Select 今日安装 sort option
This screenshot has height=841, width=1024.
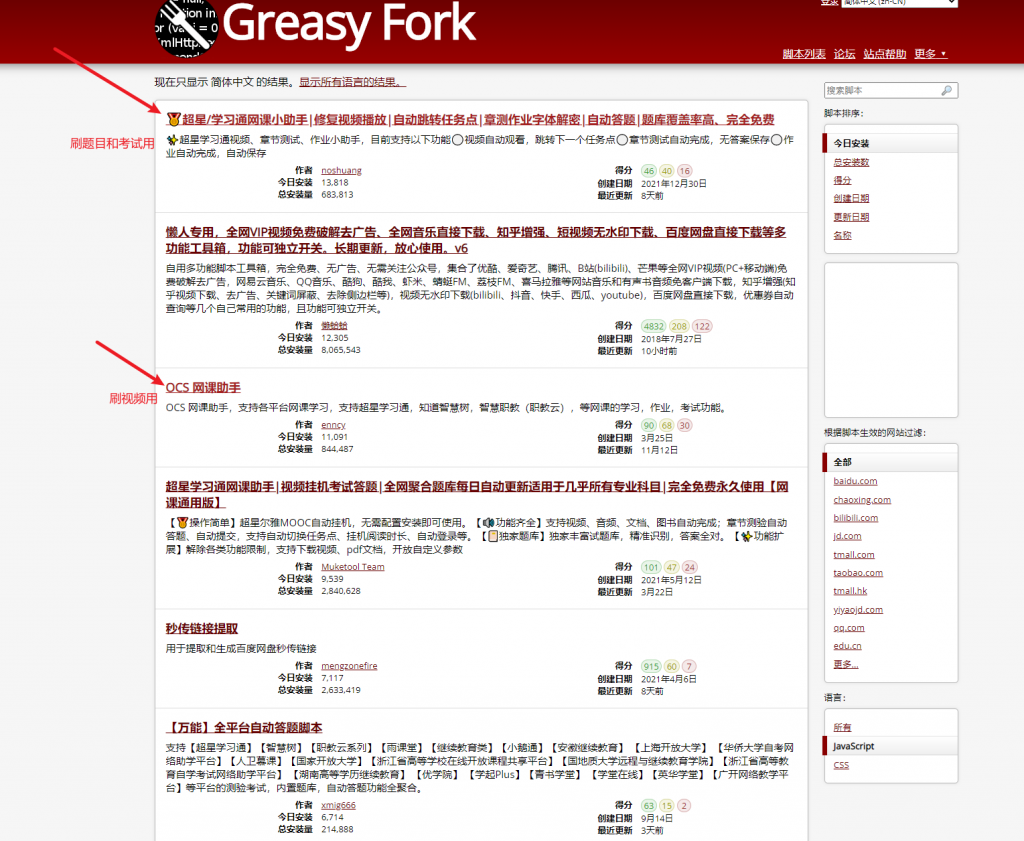pos(891,143)
